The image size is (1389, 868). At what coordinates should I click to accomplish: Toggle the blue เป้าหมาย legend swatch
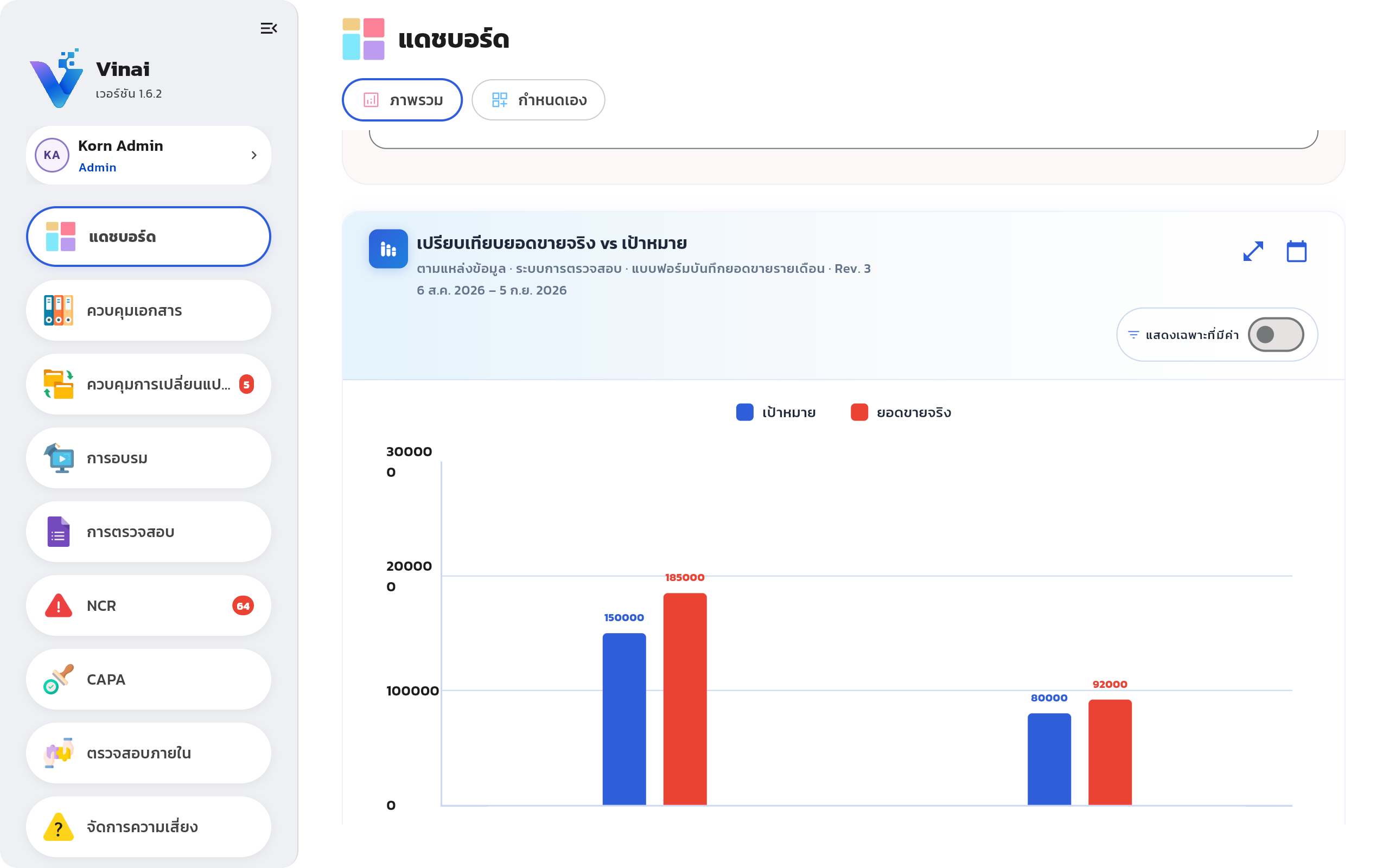tap(744, 412)
